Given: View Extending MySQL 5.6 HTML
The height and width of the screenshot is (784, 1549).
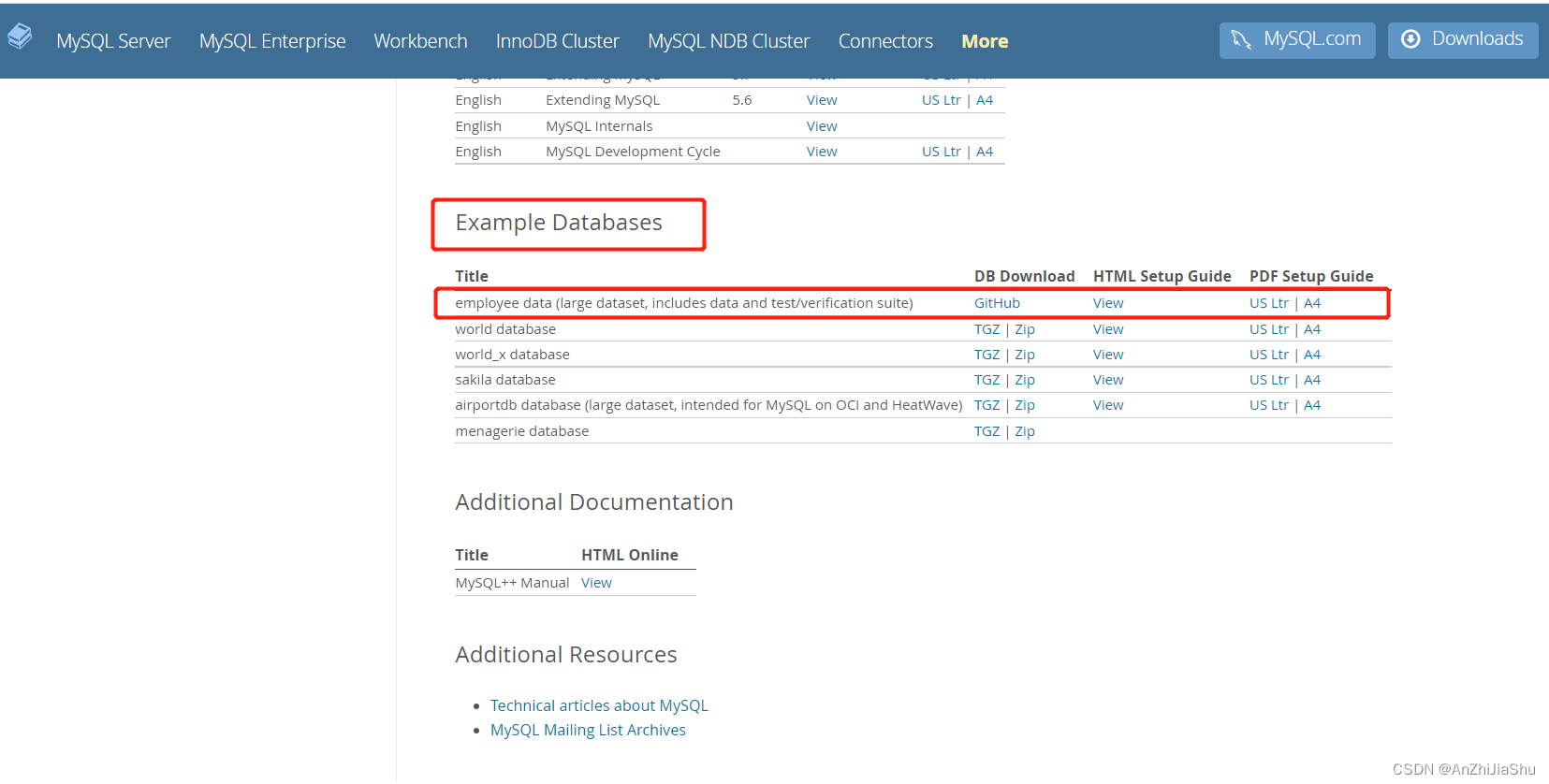Looking at the screenshot, I should (x=822, y=100).
